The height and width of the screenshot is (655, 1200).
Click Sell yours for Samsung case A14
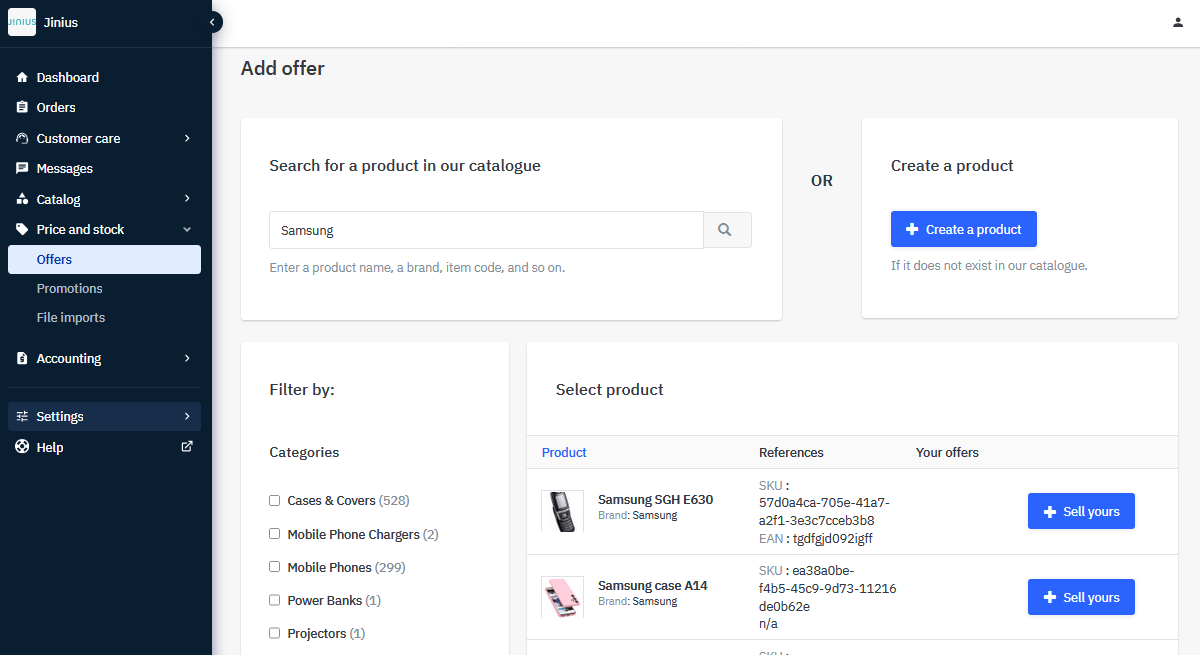1081,597
